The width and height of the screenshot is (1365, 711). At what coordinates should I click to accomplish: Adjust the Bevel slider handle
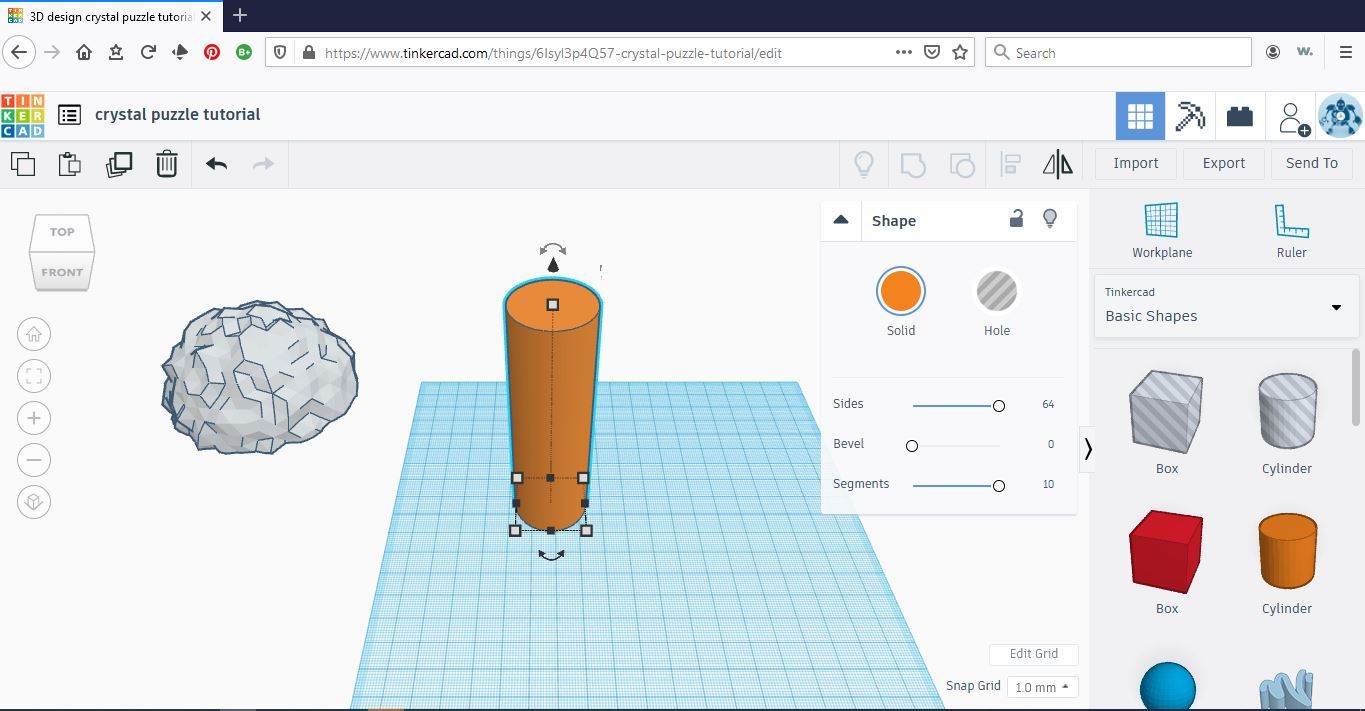click(x=912, y=445)
